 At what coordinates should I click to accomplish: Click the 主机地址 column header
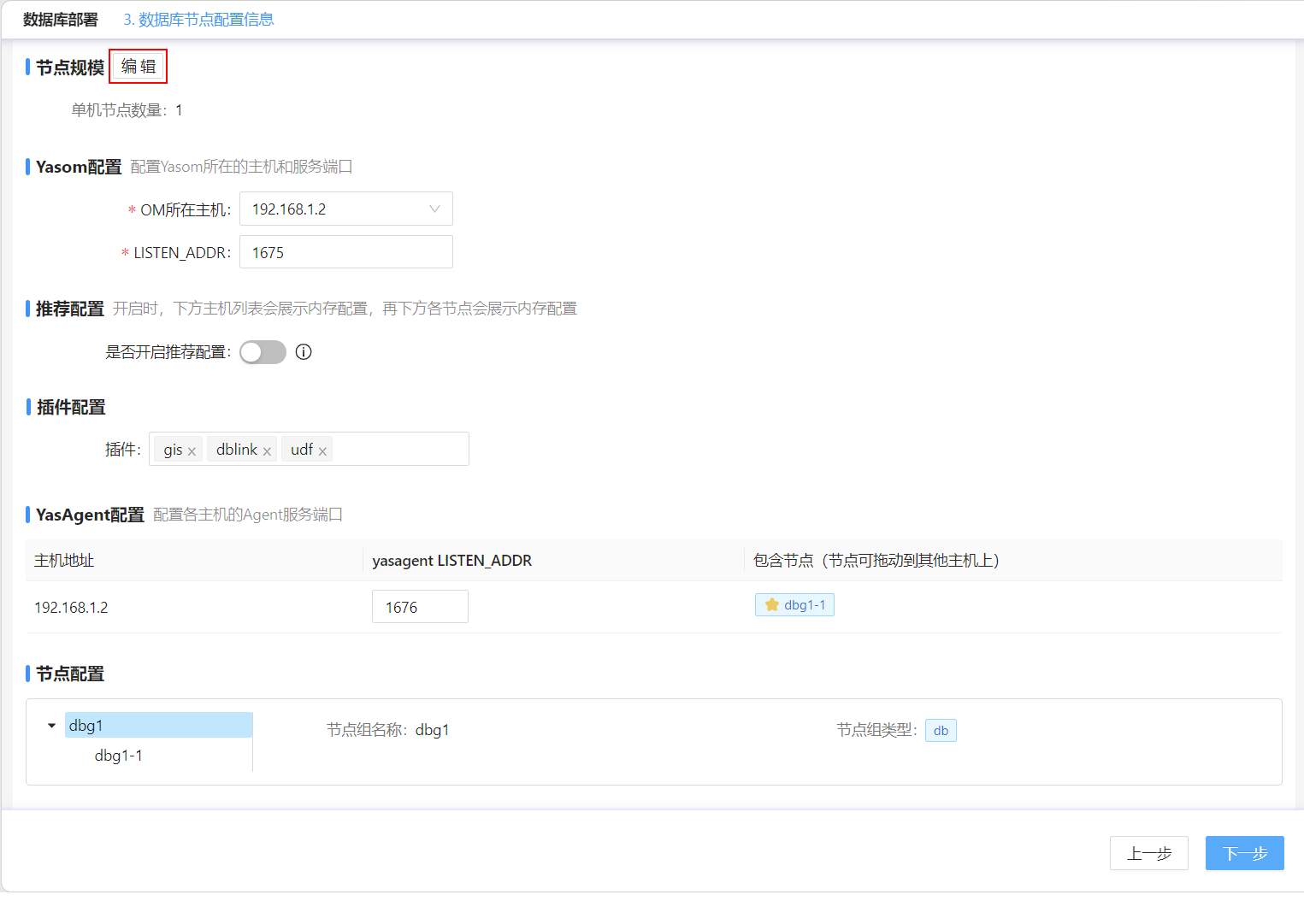pos(64,561)
